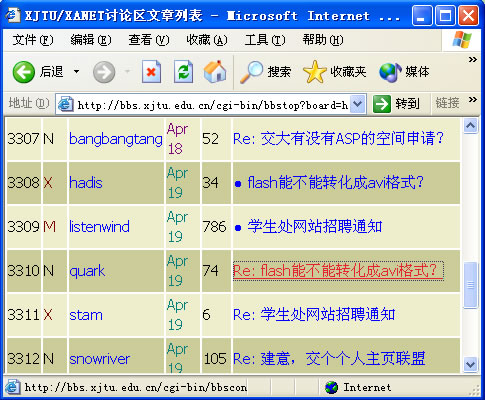Open the 收藏(A) menu

(207, 40)
